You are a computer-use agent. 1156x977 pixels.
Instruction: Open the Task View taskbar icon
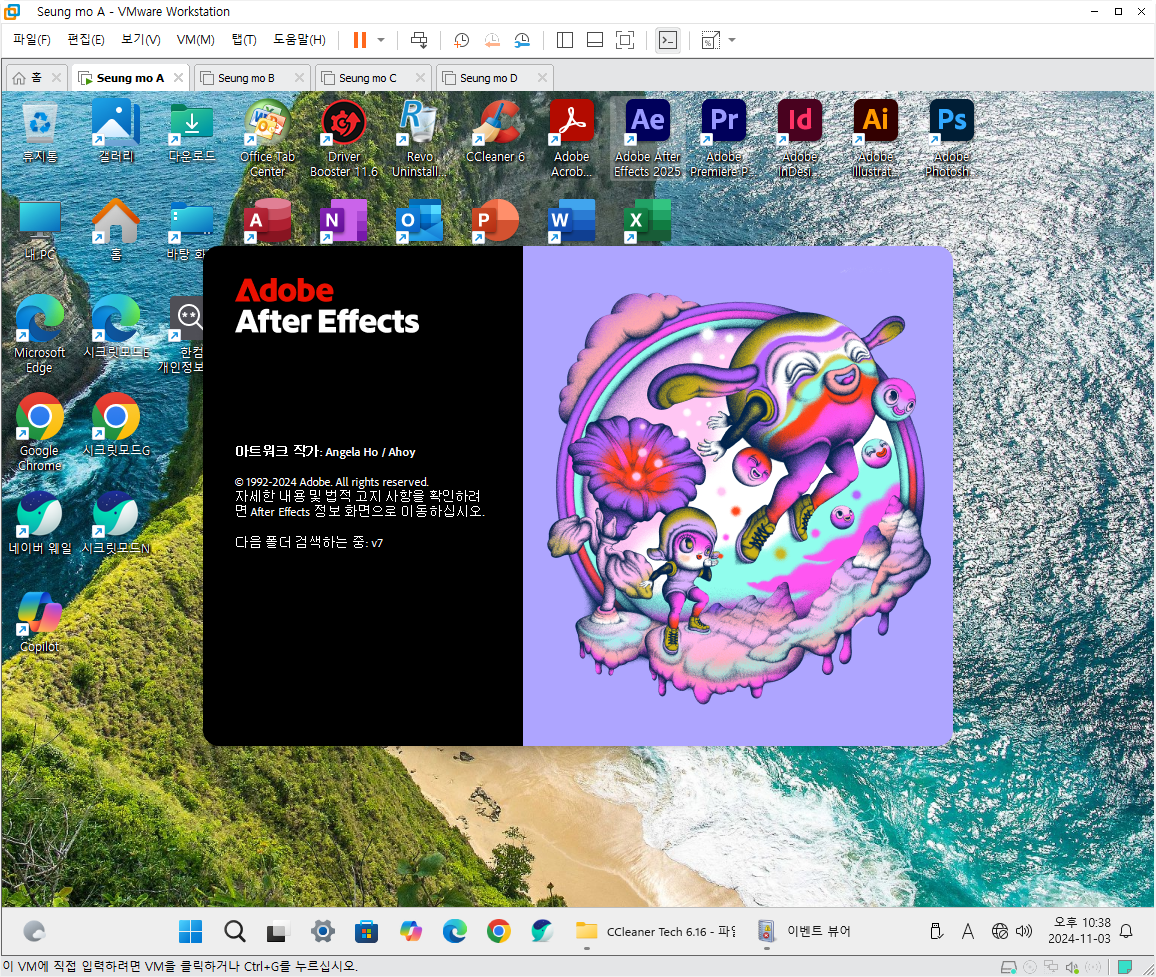pyautogui.click(x=278, y=931)
